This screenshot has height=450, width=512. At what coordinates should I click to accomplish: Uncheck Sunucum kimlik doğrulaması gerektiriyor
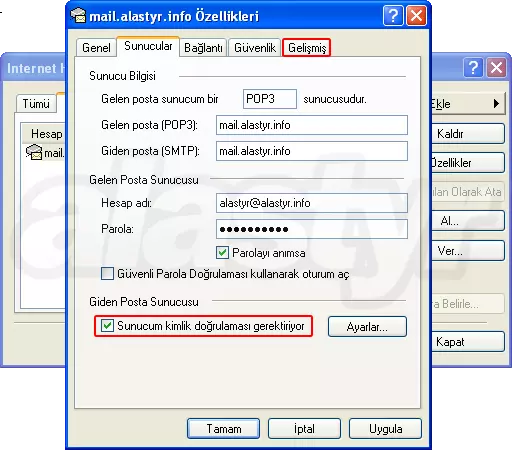107,326
